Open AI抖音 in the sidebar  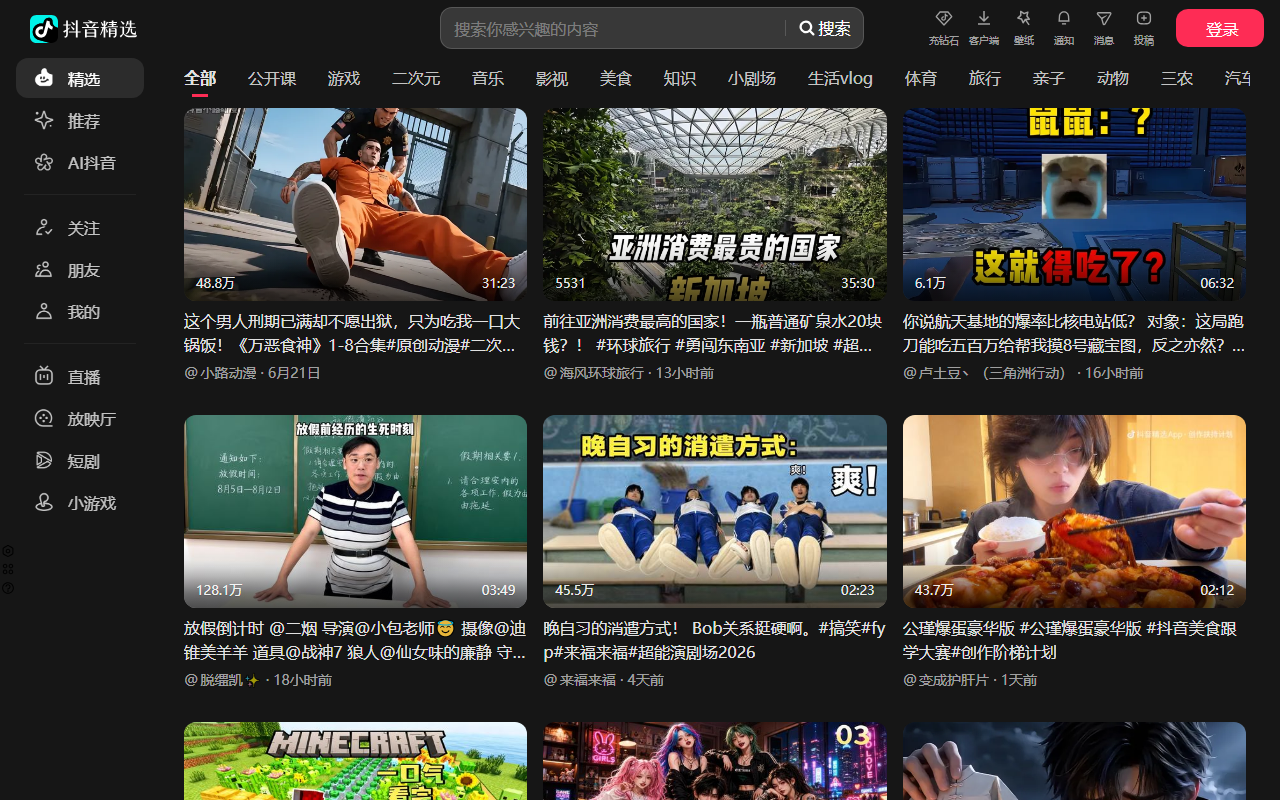(80, 163)
